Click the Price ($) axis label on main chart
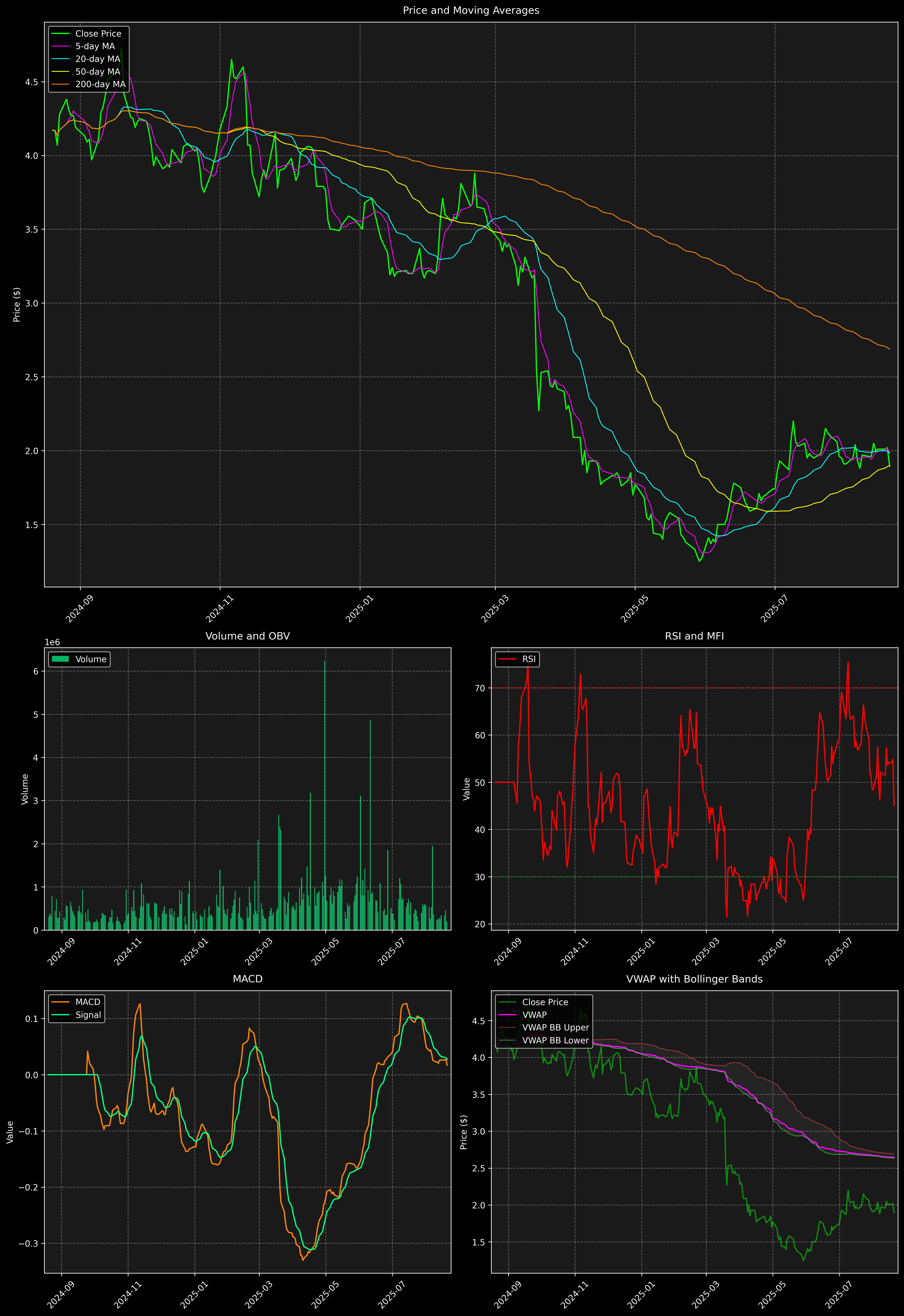The image size is (904, 1316). pyautogui.click(x=17, y=305)
